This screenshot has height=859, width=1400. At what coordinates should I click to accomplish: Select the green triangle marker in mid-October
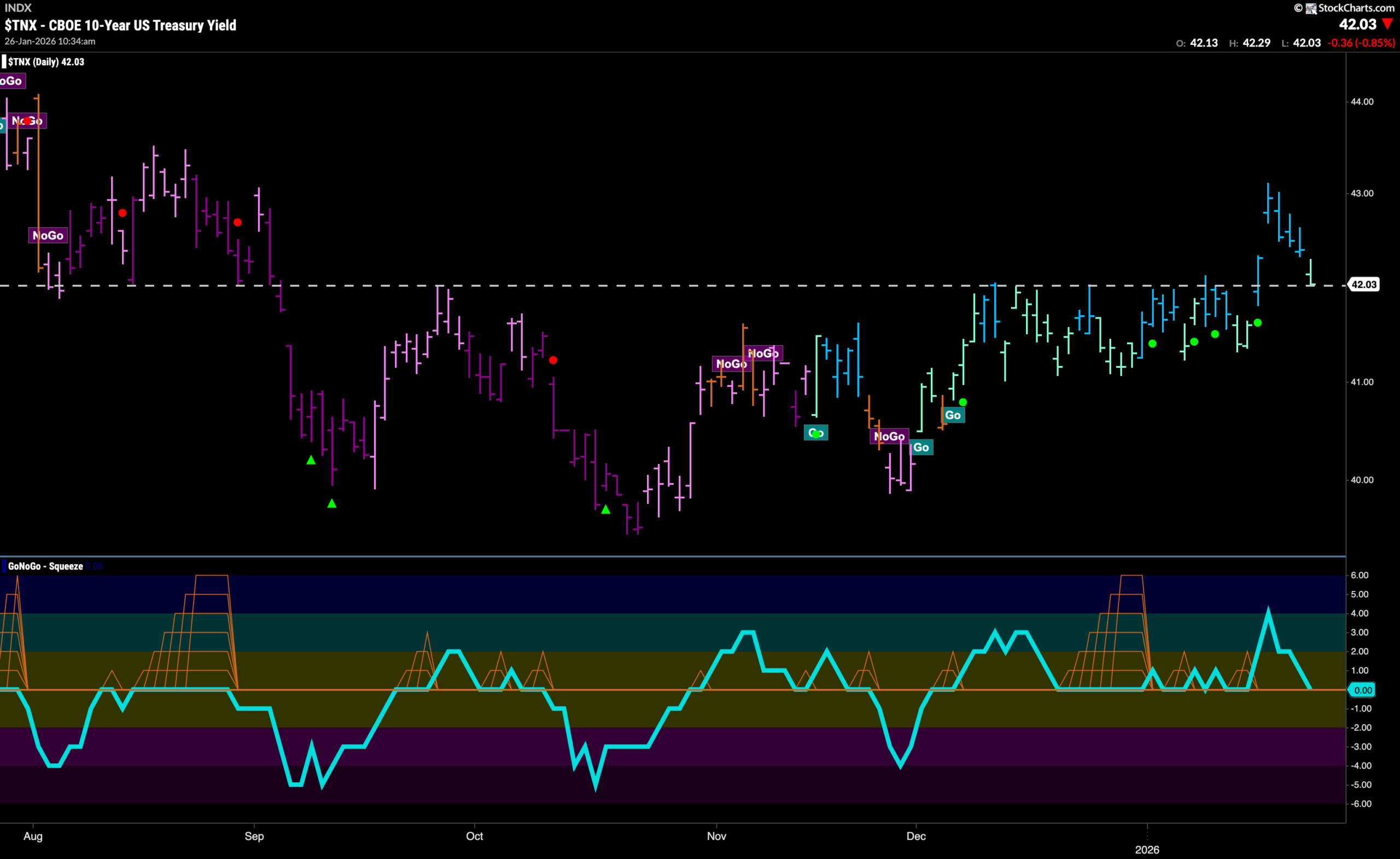click(x=606, y=509)
